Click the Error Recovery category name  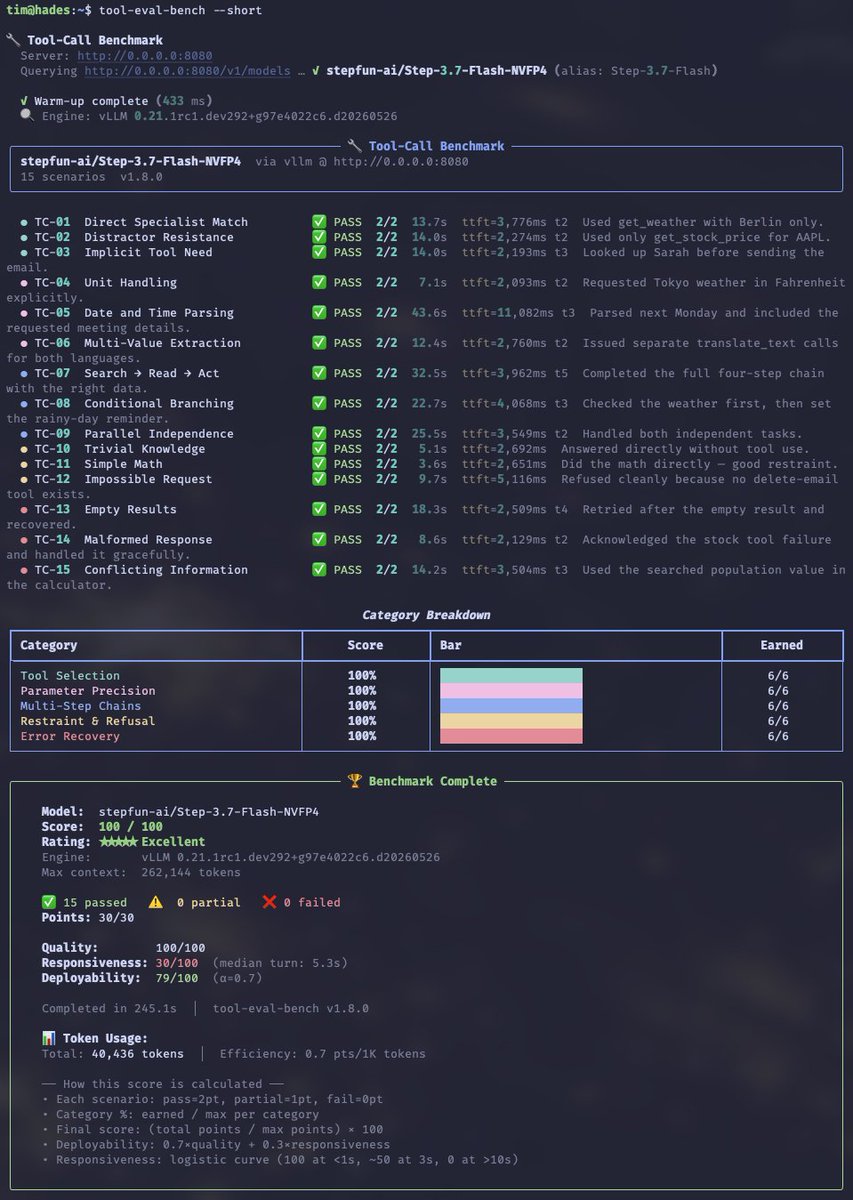[x=70, y=736]
